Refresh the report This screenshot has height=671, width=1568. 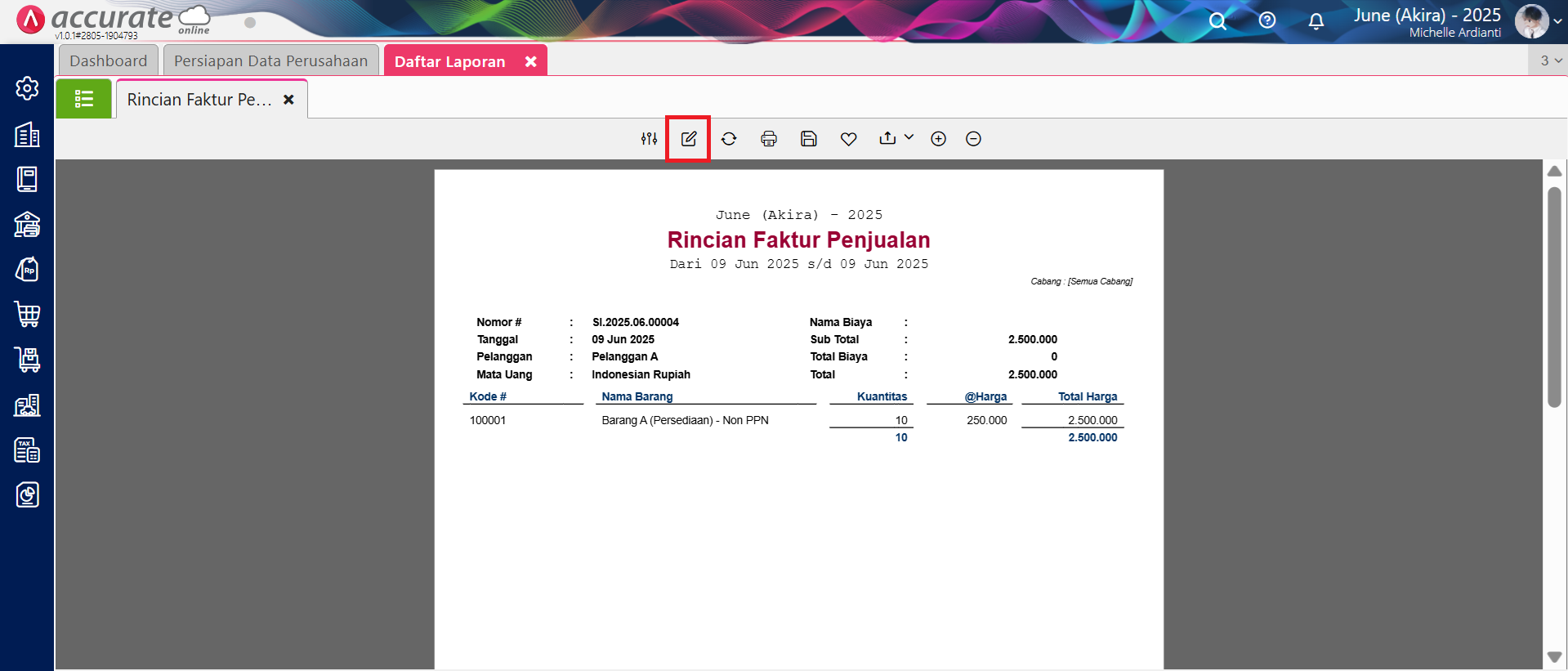(x=729, y=139)
